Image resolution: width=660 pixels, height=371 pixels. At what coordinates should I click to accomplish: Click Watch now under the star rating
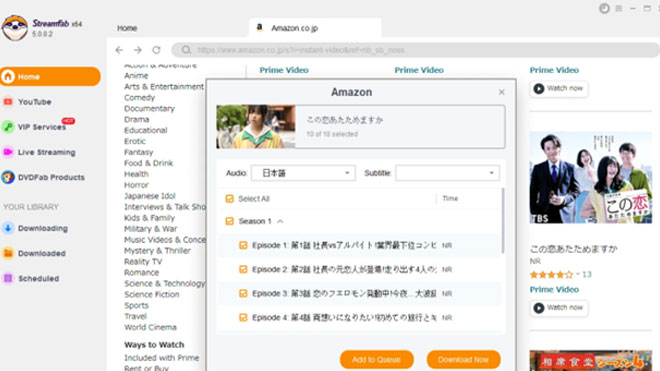point(559,308)
